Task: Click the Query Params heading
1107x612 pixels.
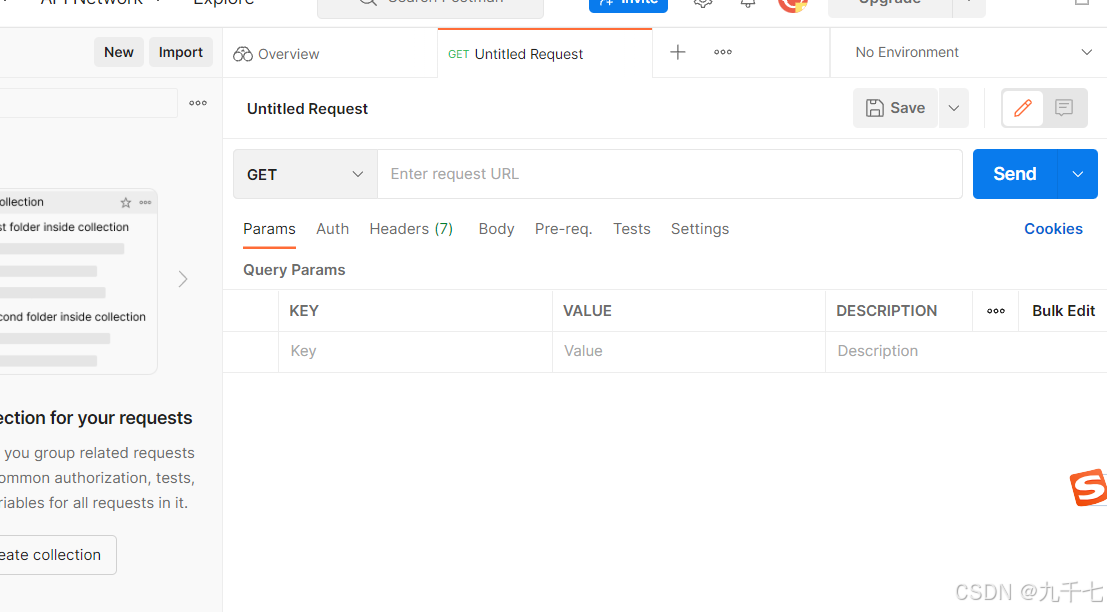Action: [x=294, y=270]
